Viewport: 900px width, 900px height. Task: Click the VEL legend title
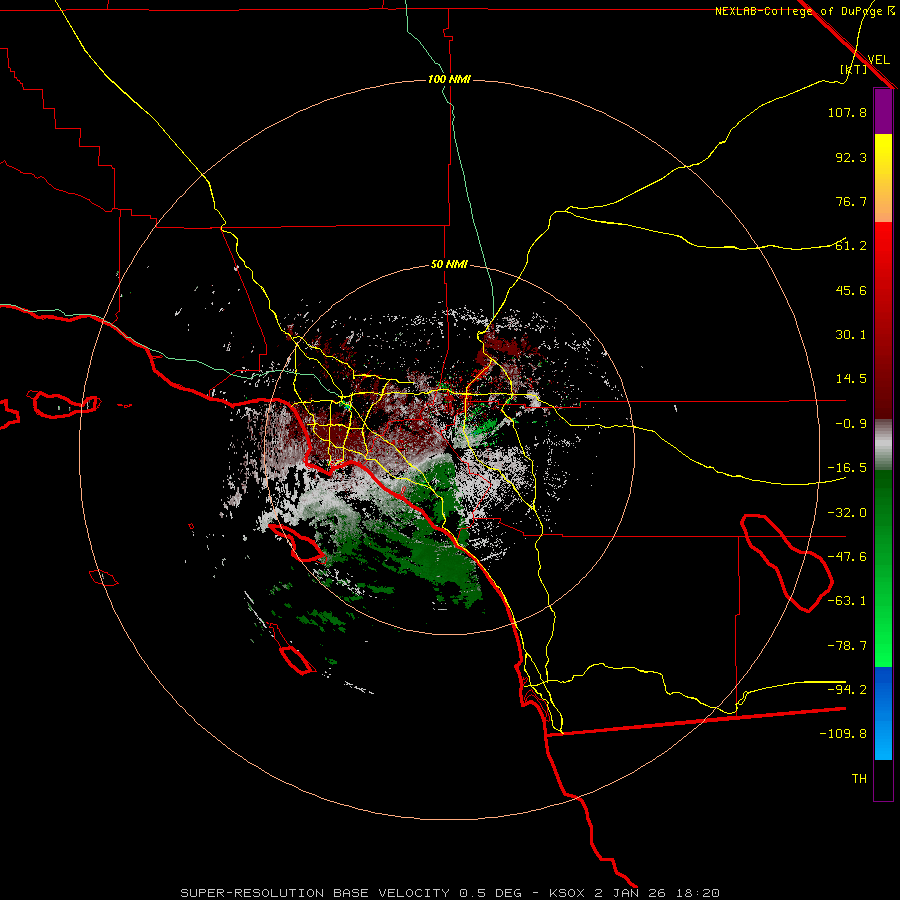point(878,60)
